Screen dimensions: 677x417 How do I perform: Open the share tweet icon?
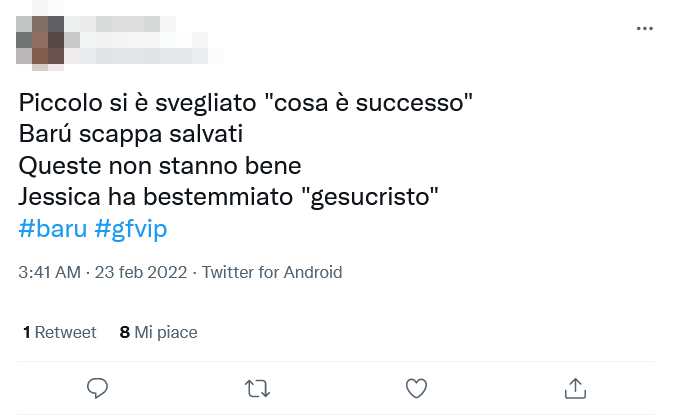[x=575, y=388]
